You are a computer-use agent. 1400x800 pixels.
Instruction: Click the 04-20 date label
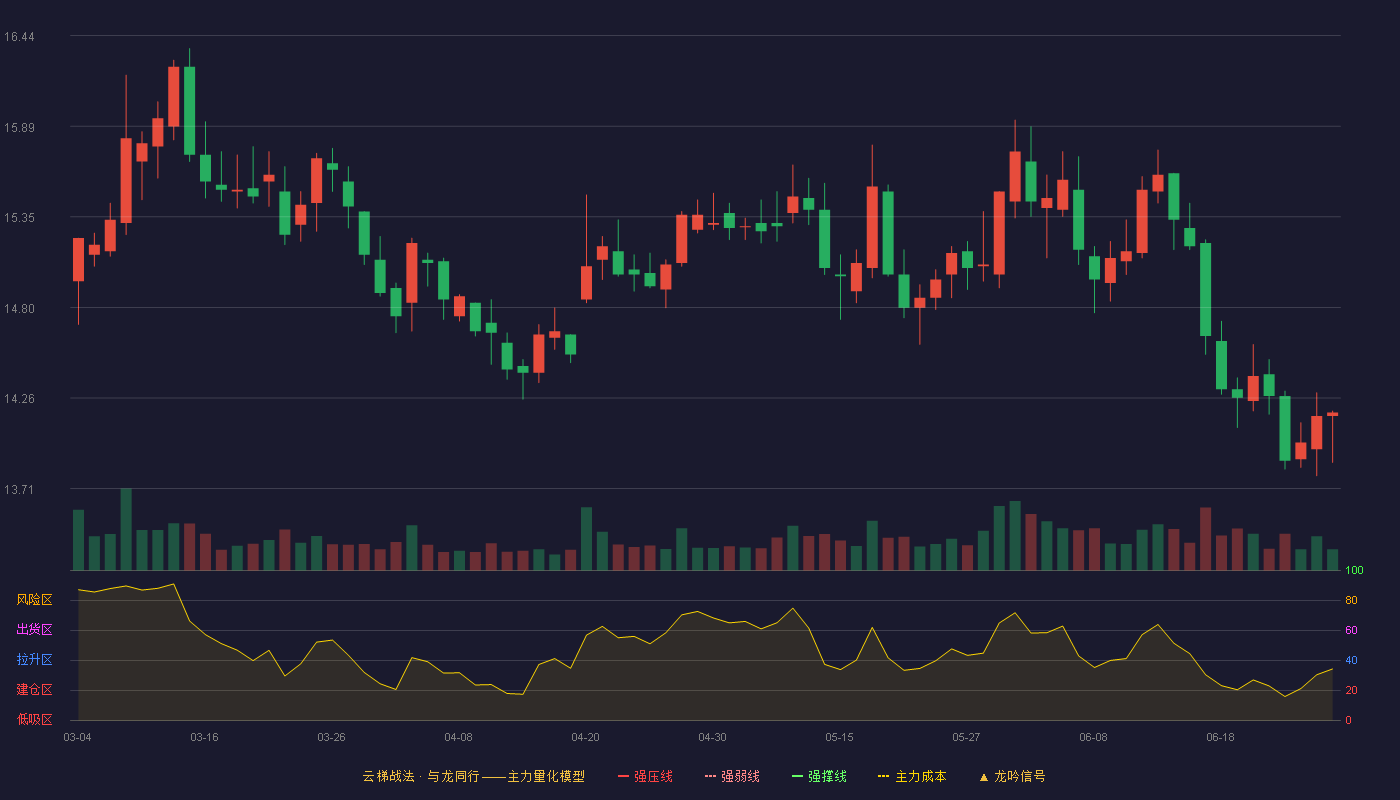click(585, 737)
